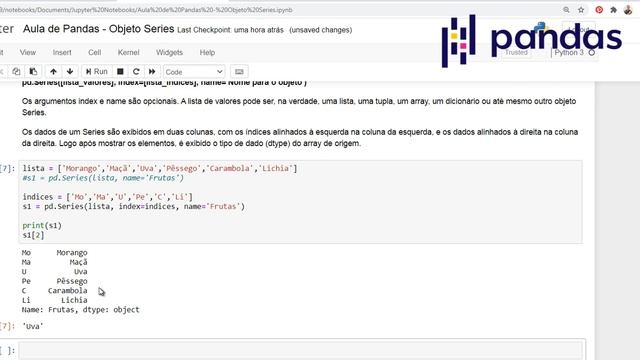Click the (unsaved changes) status text

[x=320, y=30]
